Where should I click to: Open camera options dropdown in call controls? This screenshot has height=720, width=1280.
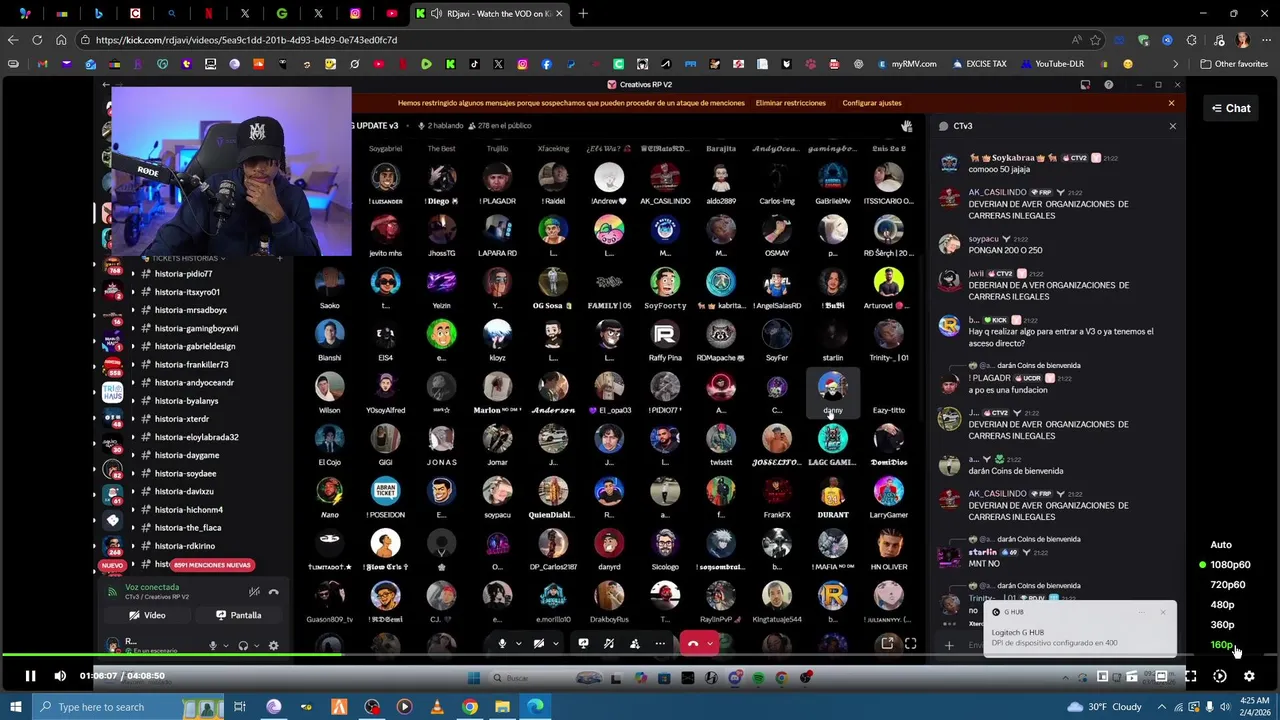(555, 644)
